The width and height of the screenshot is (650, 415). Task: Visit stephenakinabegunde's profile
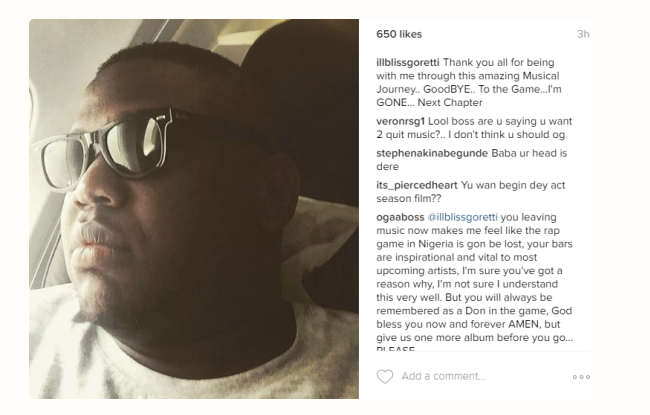click(x=432, y=153)
